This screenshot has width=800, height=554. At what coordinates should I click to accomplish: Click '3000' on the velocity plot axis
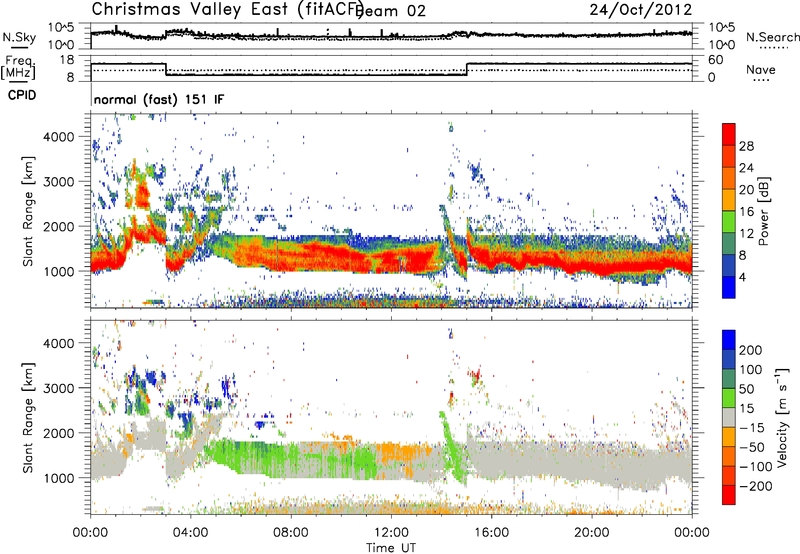58,388
